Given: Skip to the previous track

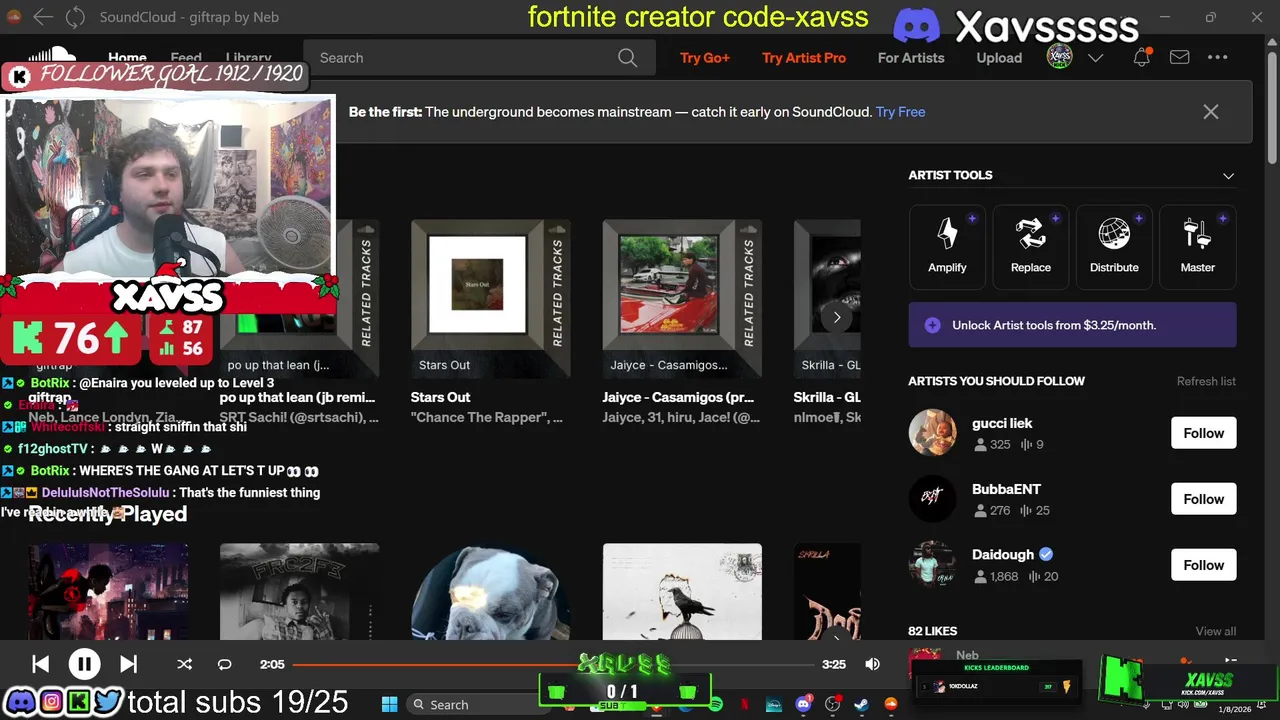Looking at the screenshot, I should coord(40,664).
